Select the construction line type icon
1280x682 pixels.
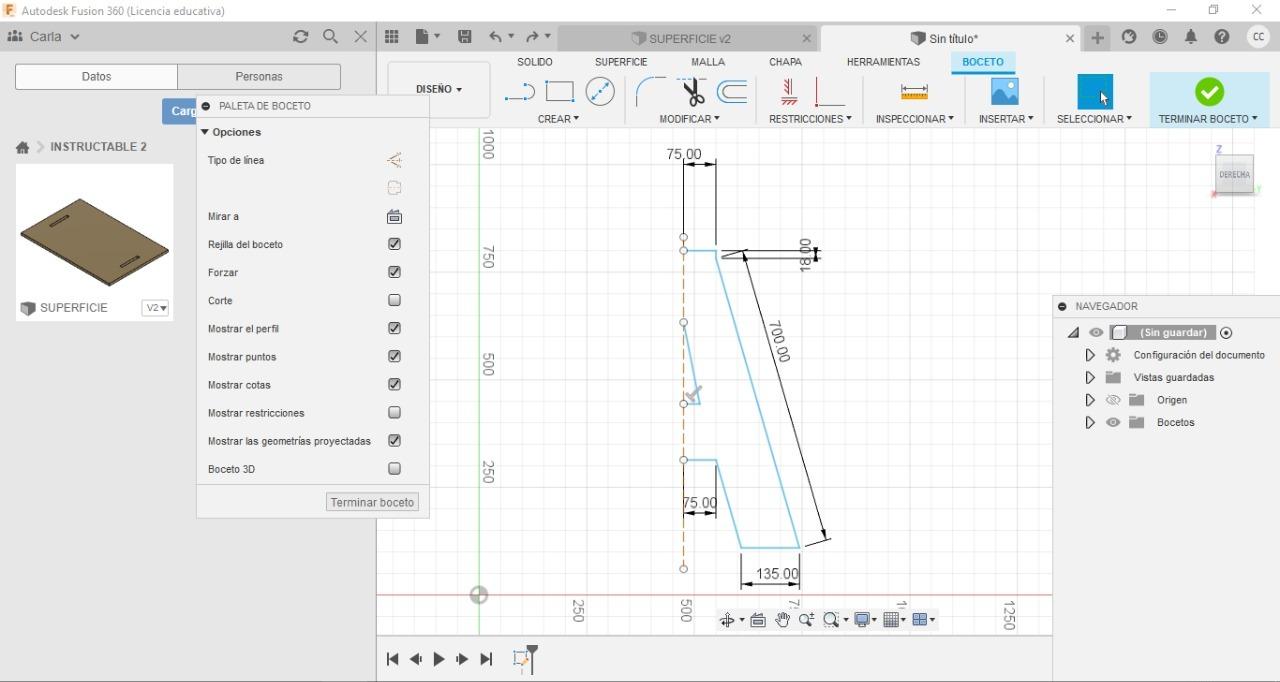pos(394,160)
